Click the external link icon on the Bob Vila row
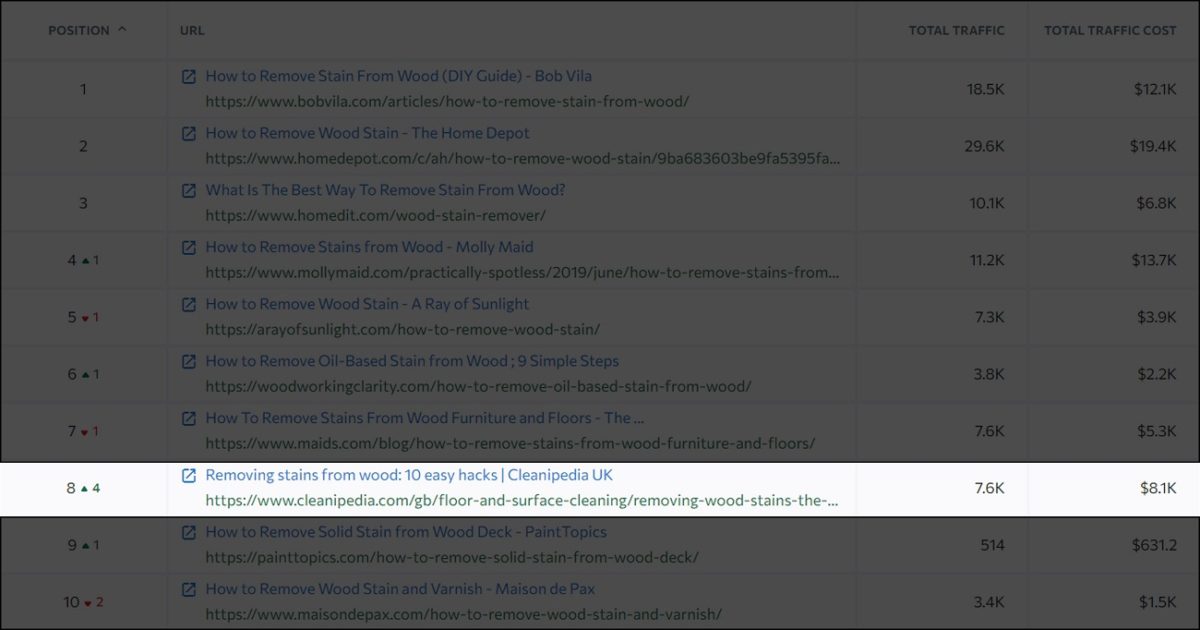1200x630 pixels. 188,75
